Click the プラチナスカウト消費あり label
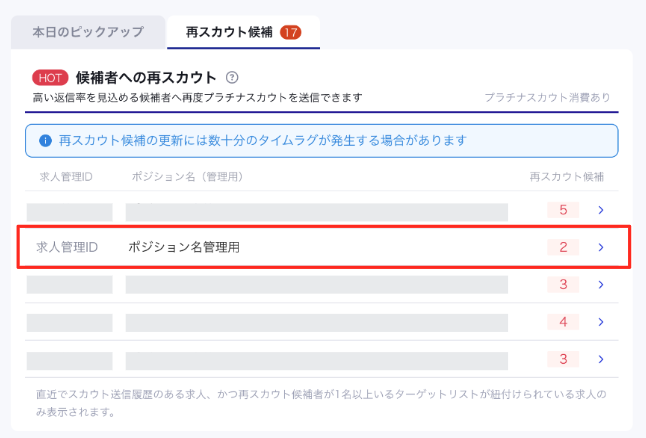This screenshot has height=438, width=646. (546, 98)
